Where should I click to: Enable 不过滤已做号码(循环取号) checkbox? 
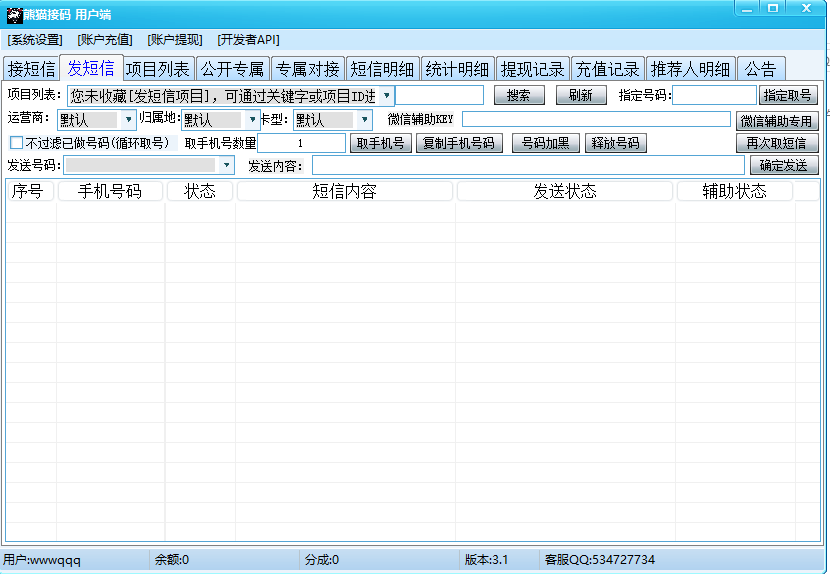[17, 143]
